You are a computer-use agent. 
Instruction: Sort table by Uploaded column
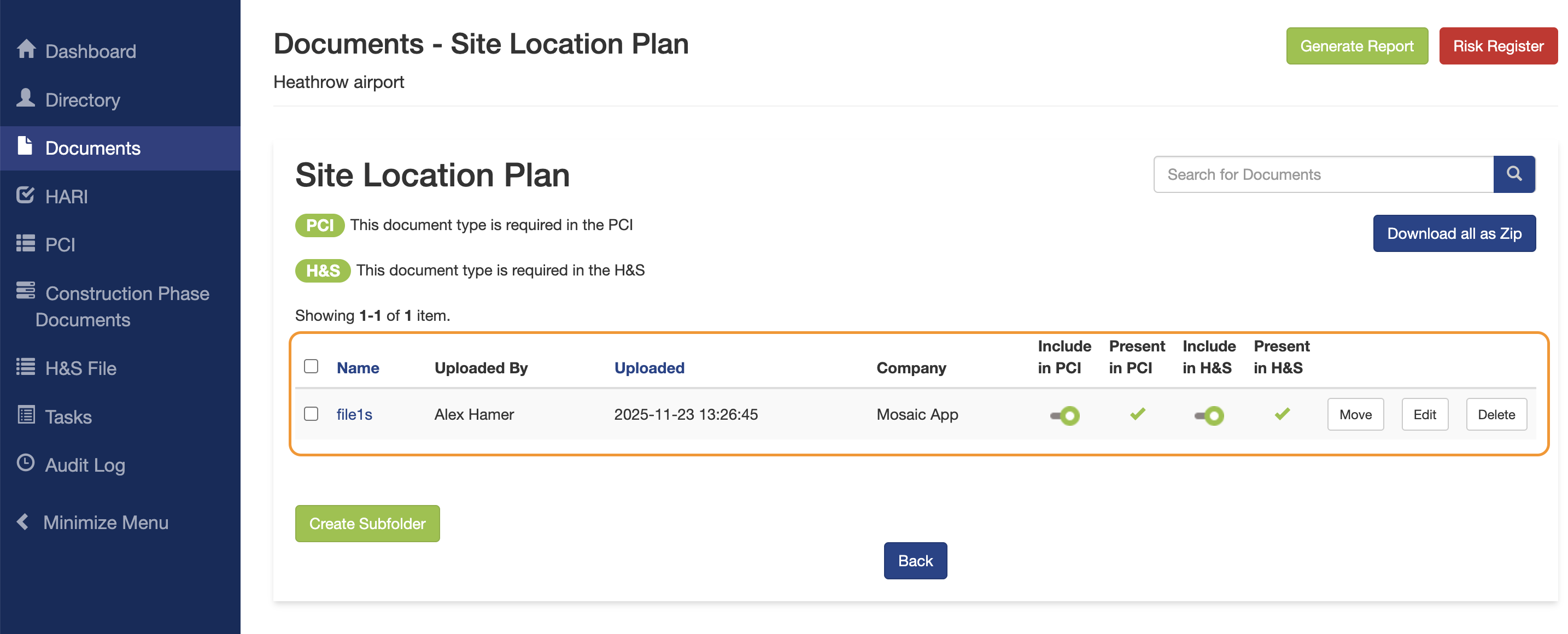click(x=649, y=368)
